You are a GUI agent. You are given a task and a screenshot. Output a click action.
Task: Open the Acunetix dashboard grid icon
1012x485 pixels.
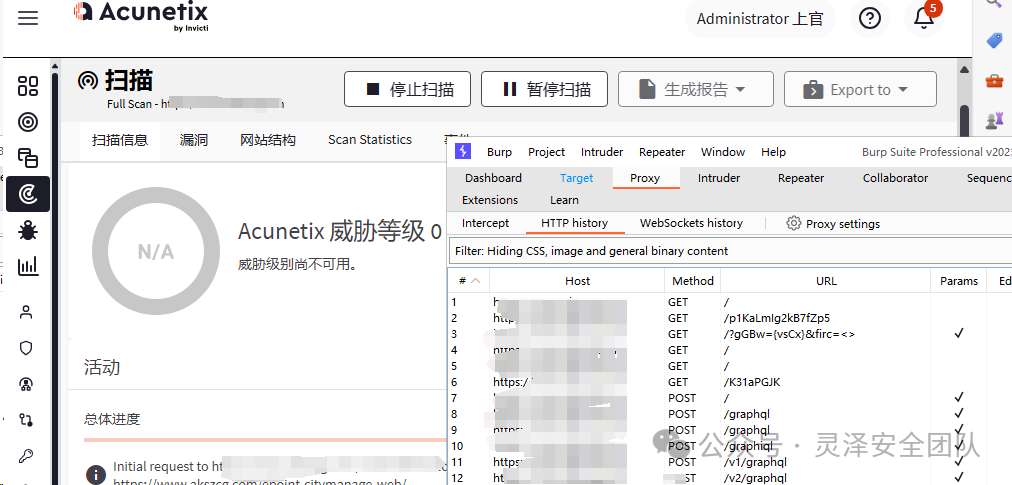click(28, 86)
